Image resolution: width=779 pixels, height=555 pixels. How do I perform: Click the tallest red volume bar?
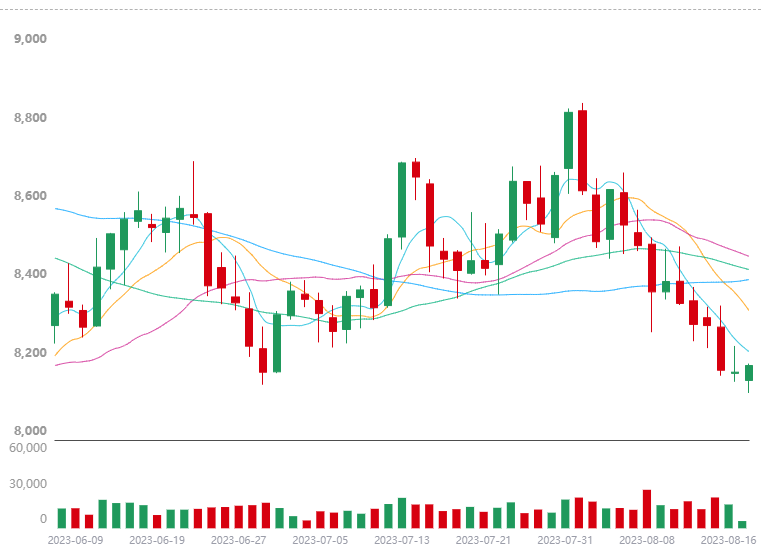[x=647, y=509]
